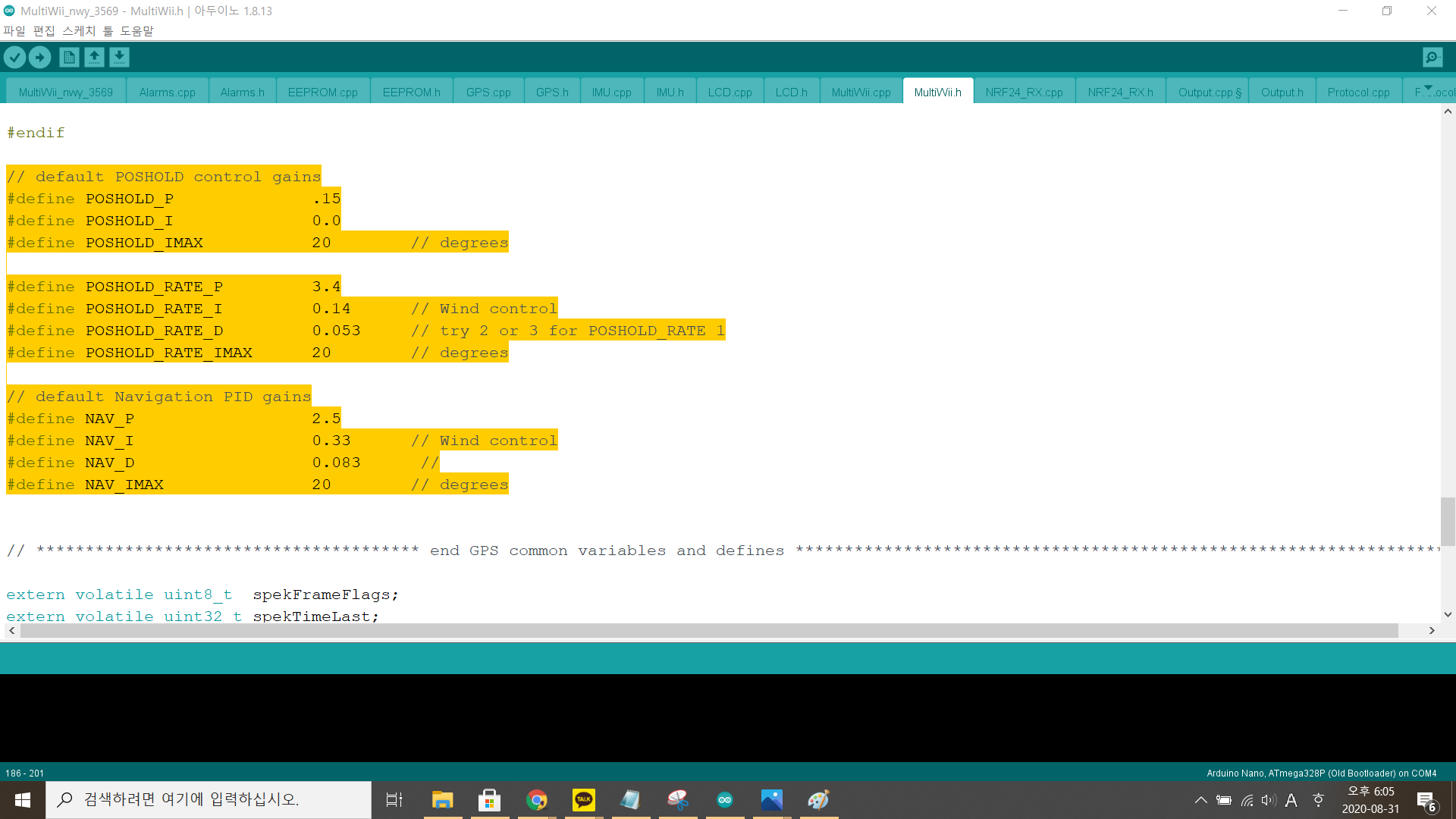Open the Arduino app in taskbar
The height and width of the screenshot is (819, 1456).
(725, 799)
